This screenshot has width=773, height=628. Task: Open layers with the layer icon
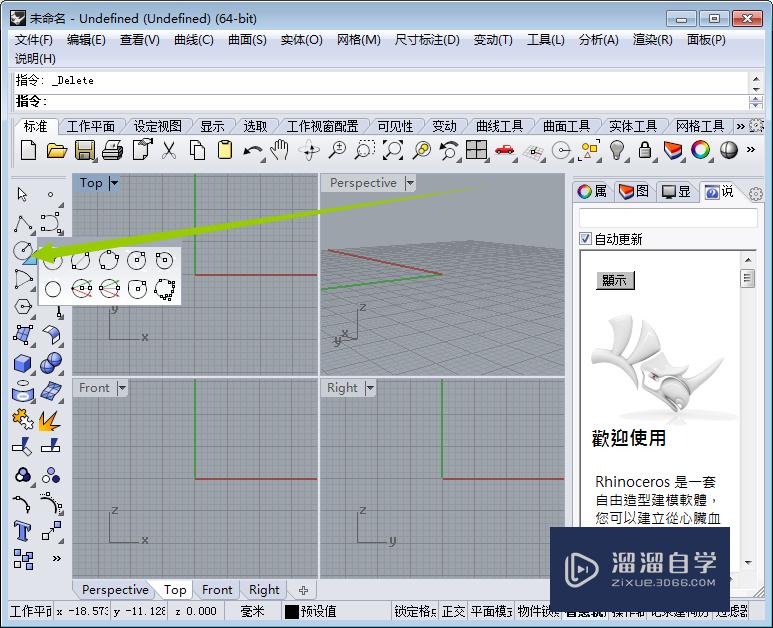click(672, 150)
